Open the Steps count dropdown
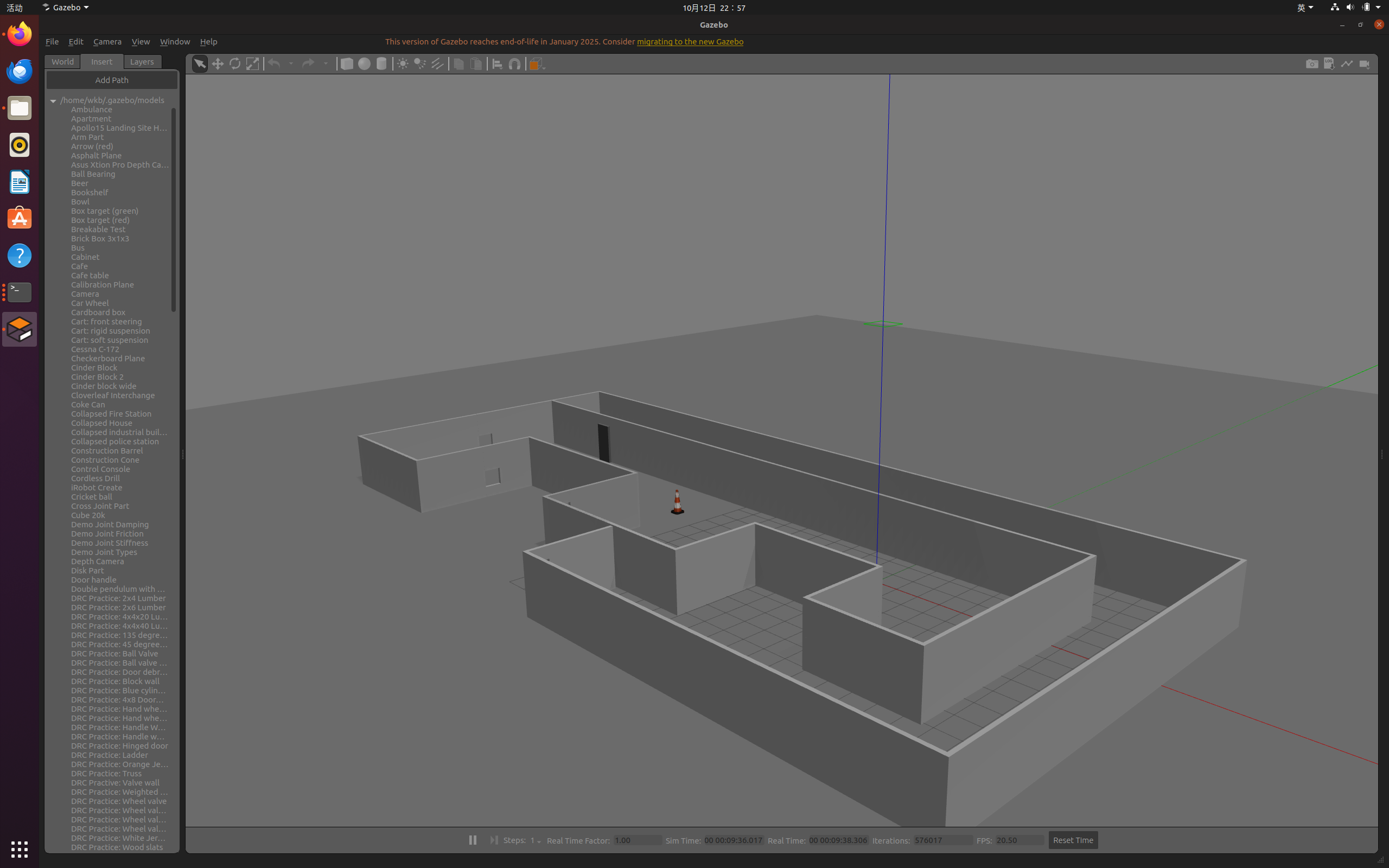Image resolution: width=1389 pixels, height=868 pixels. pos(536,840)
